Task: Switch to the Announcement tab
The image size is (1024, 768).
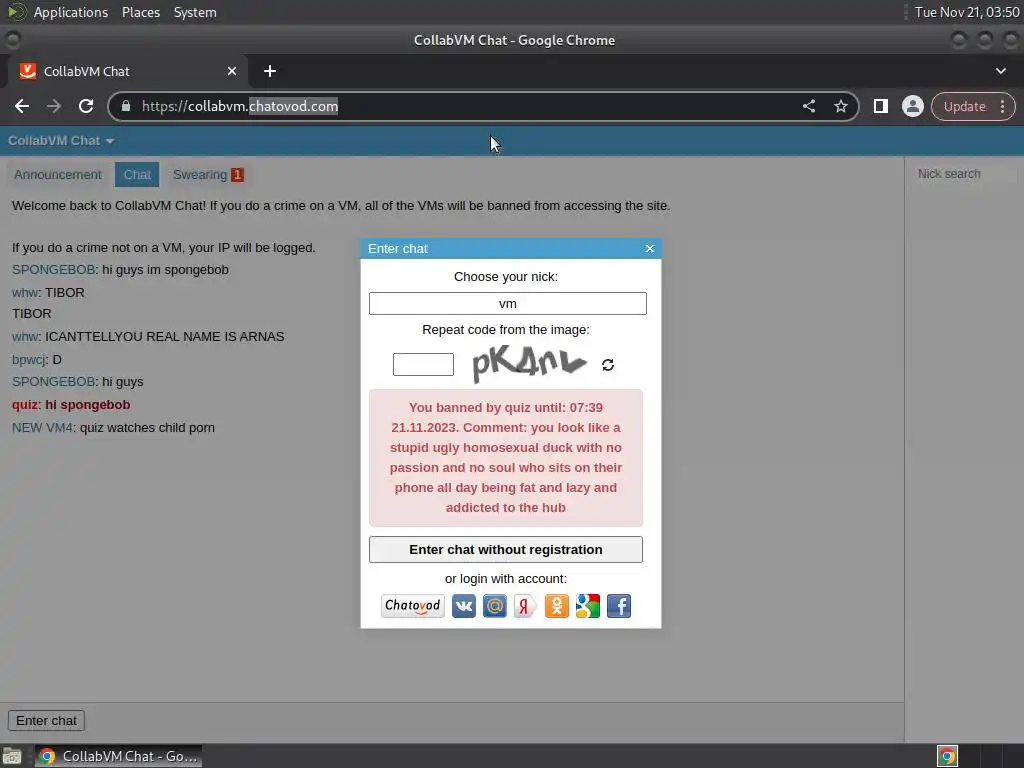Action: (x=58, y=175)
